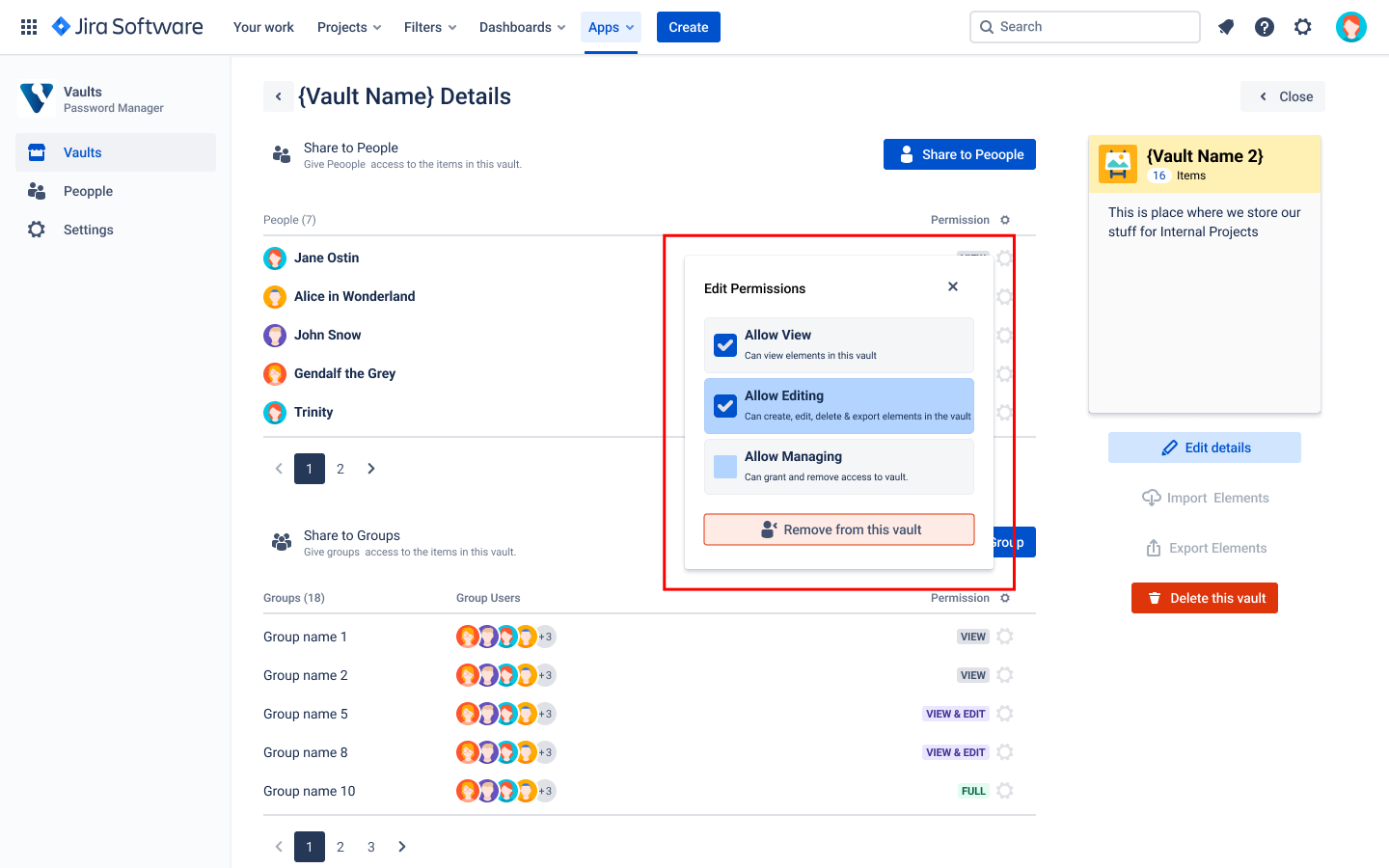The image size is (1389, 868).
Task: Open the help question mark icon
Action: tap(1264, 27)
